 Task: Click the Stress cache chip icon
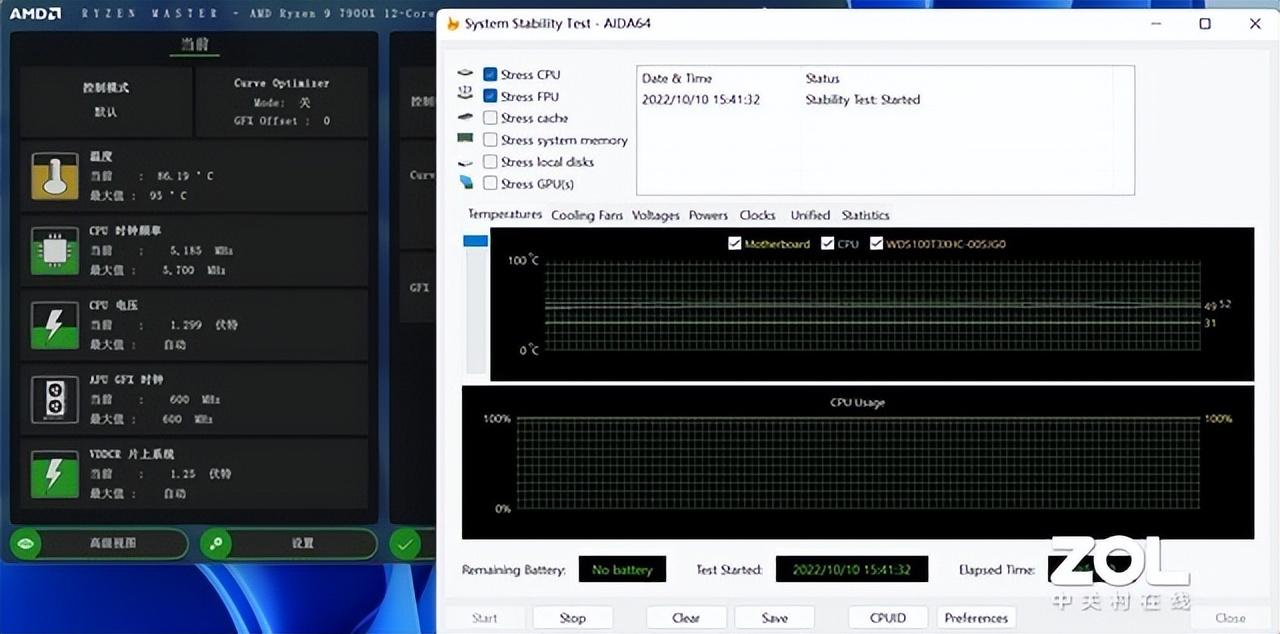pyautogui.click(x=465, y=118)
